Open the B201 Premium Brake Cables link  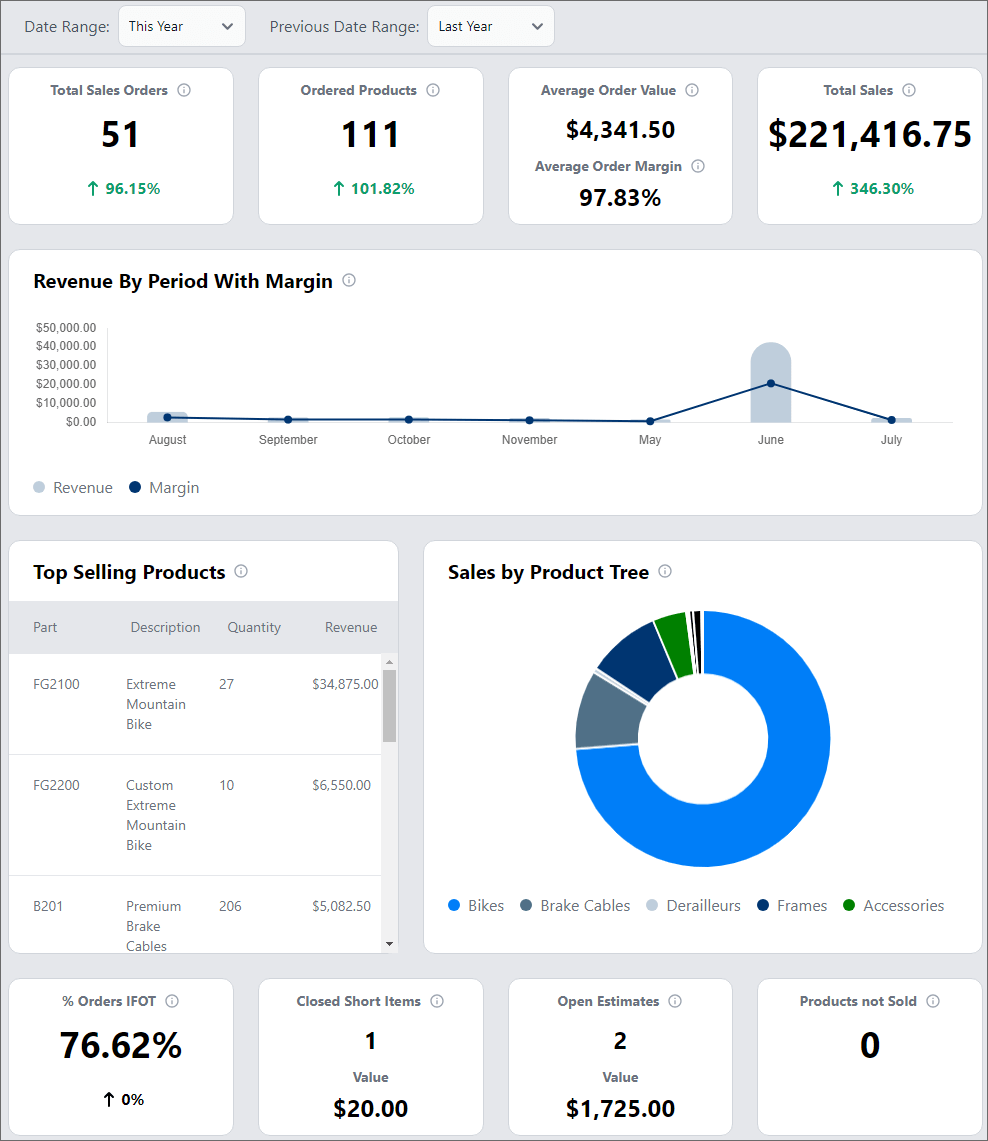coord(46,905)
